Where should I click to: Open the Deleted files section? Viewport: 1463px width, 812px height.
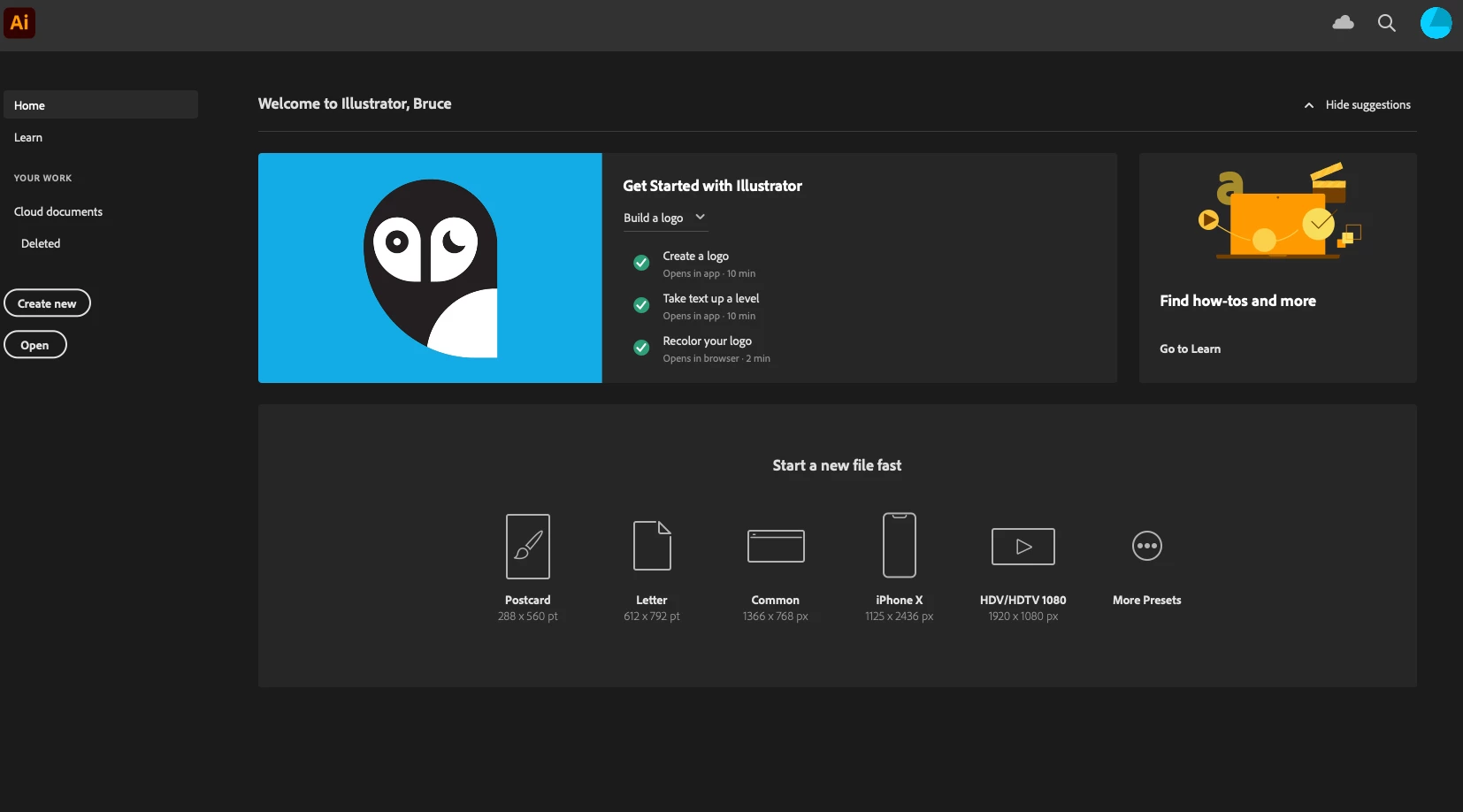[x=41, y=243]
